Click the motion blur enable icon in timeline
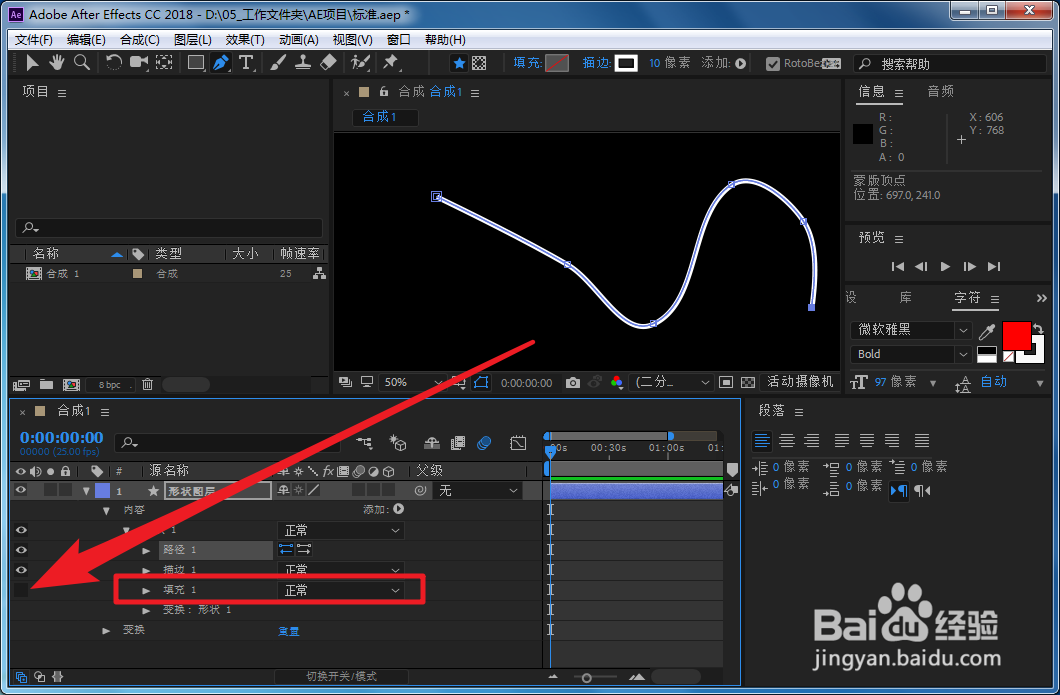Viewport: 1060px width, 695px height. 484,443
